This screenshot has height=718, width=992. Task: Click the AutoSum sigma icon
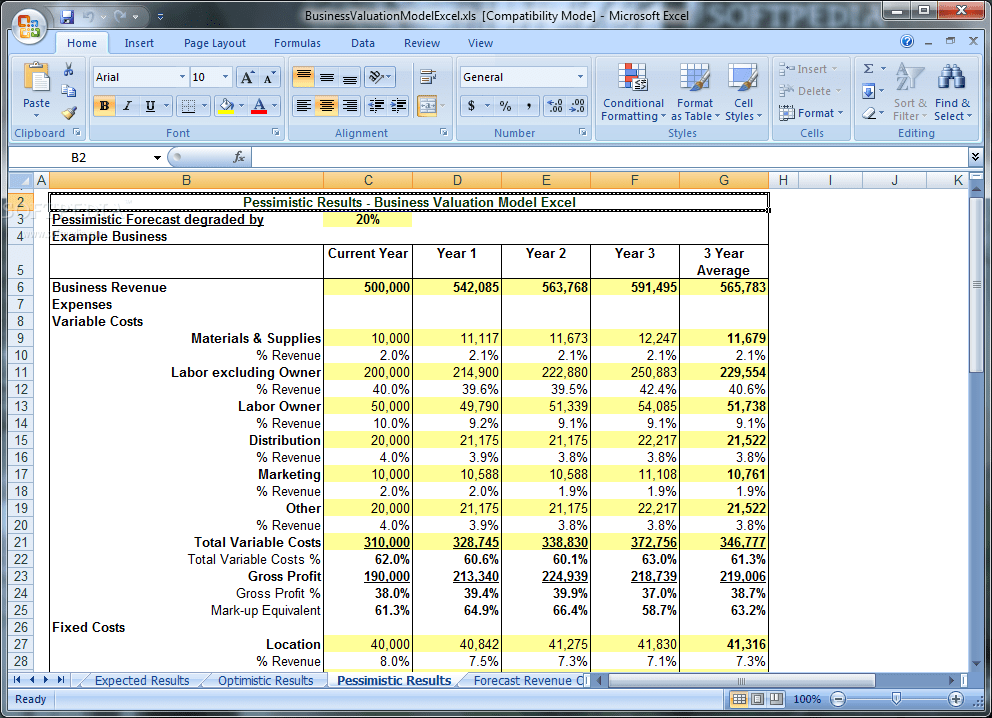(x=869, y=68)
